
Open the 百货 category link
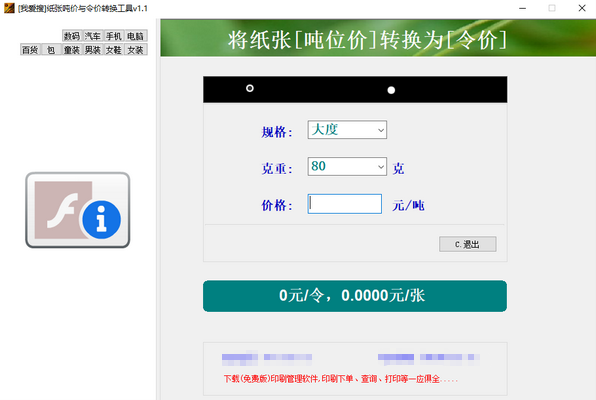pos(30,50)
